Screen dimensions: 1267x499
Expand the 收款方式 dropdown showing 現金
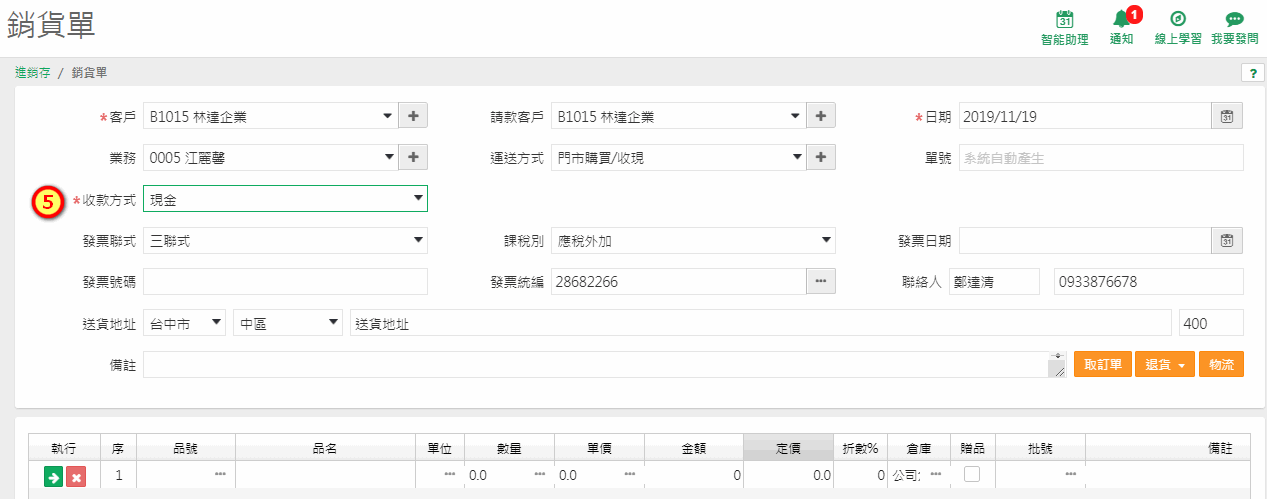pos(285,199)
